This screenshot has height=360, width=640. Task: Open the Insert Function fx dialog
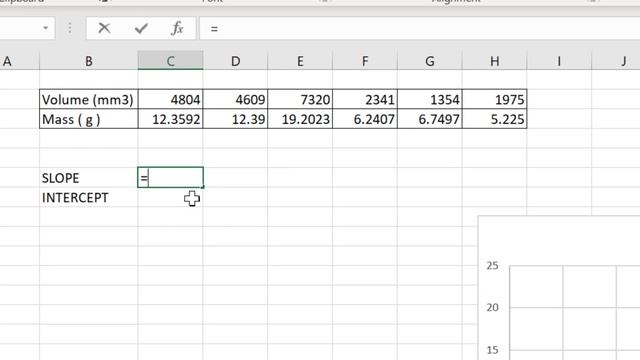click(x=177, y=28)
